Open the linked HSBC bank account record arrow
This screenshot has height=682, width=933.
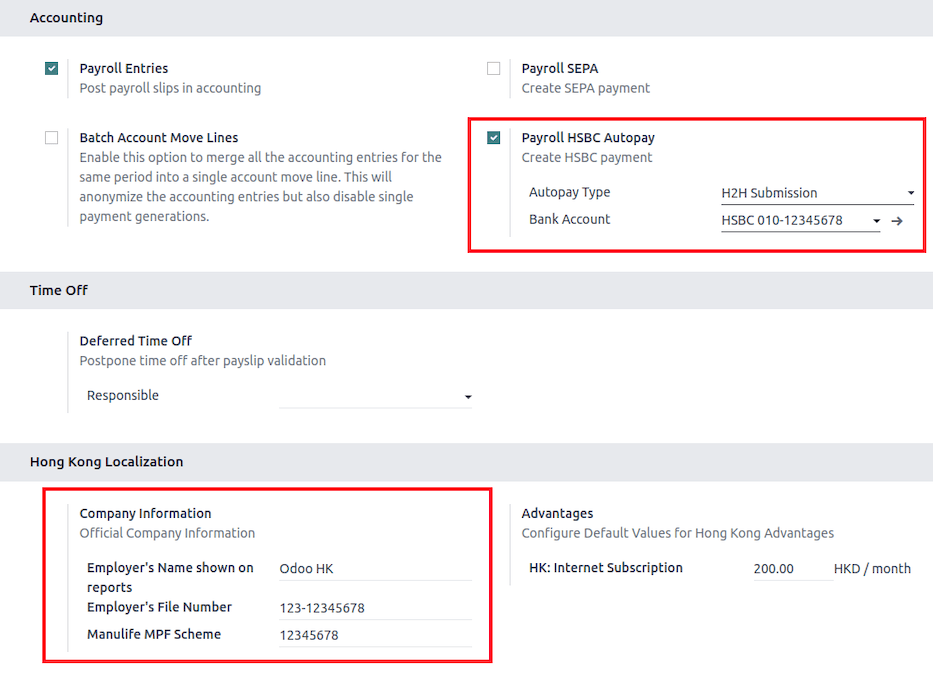point(897,221)
